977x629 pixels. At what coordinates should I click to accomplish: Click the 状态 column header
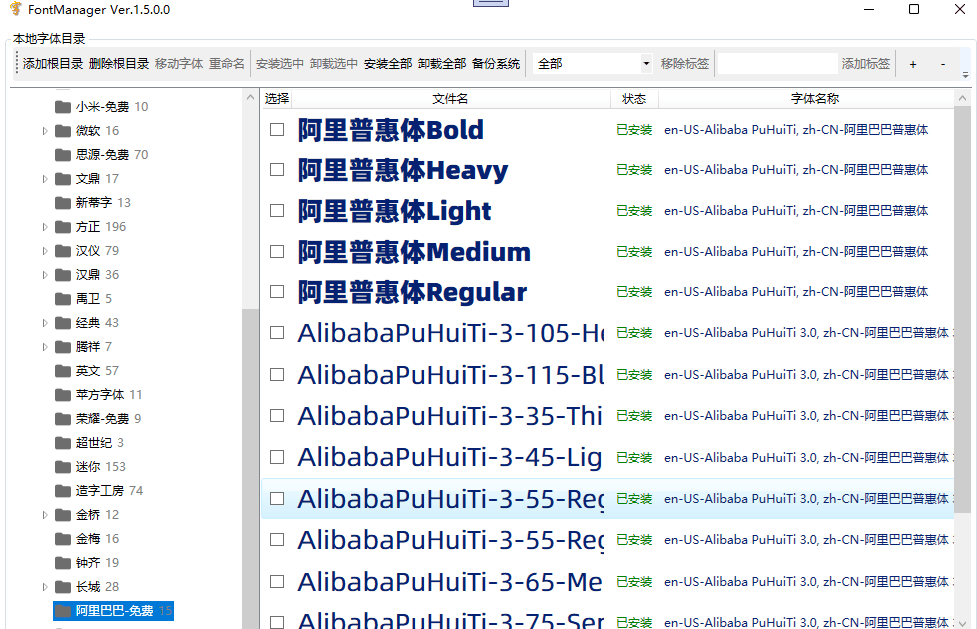click(x=634, y=99)
